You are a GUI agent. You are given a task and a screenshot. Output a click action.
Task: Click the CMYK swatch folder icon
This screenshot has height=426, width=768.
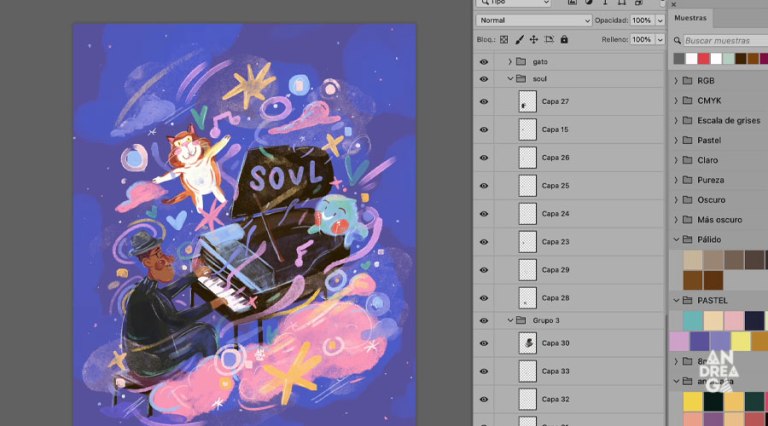tap(688, 100)
